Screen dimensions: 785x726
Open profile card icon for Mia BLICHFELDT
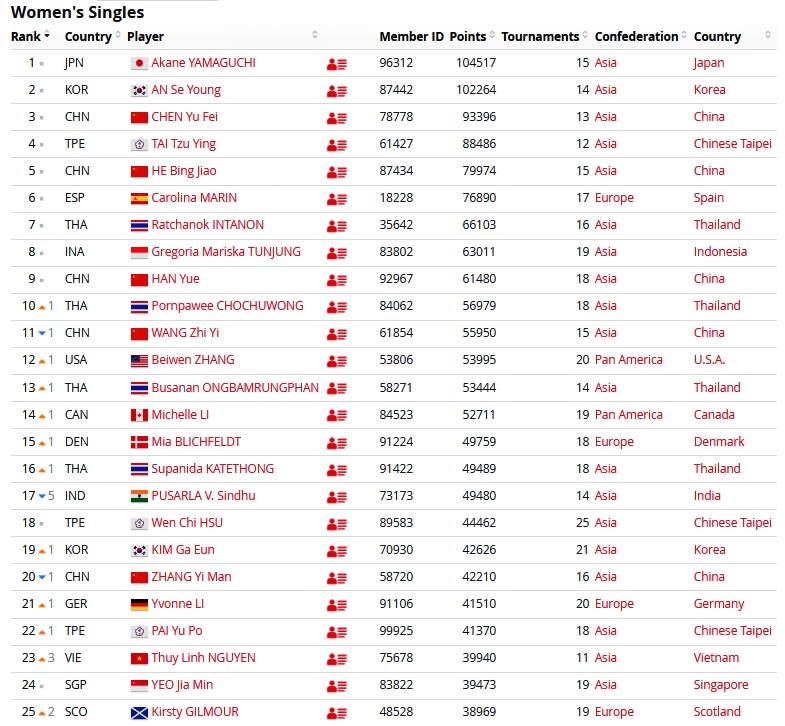point(336,443)
